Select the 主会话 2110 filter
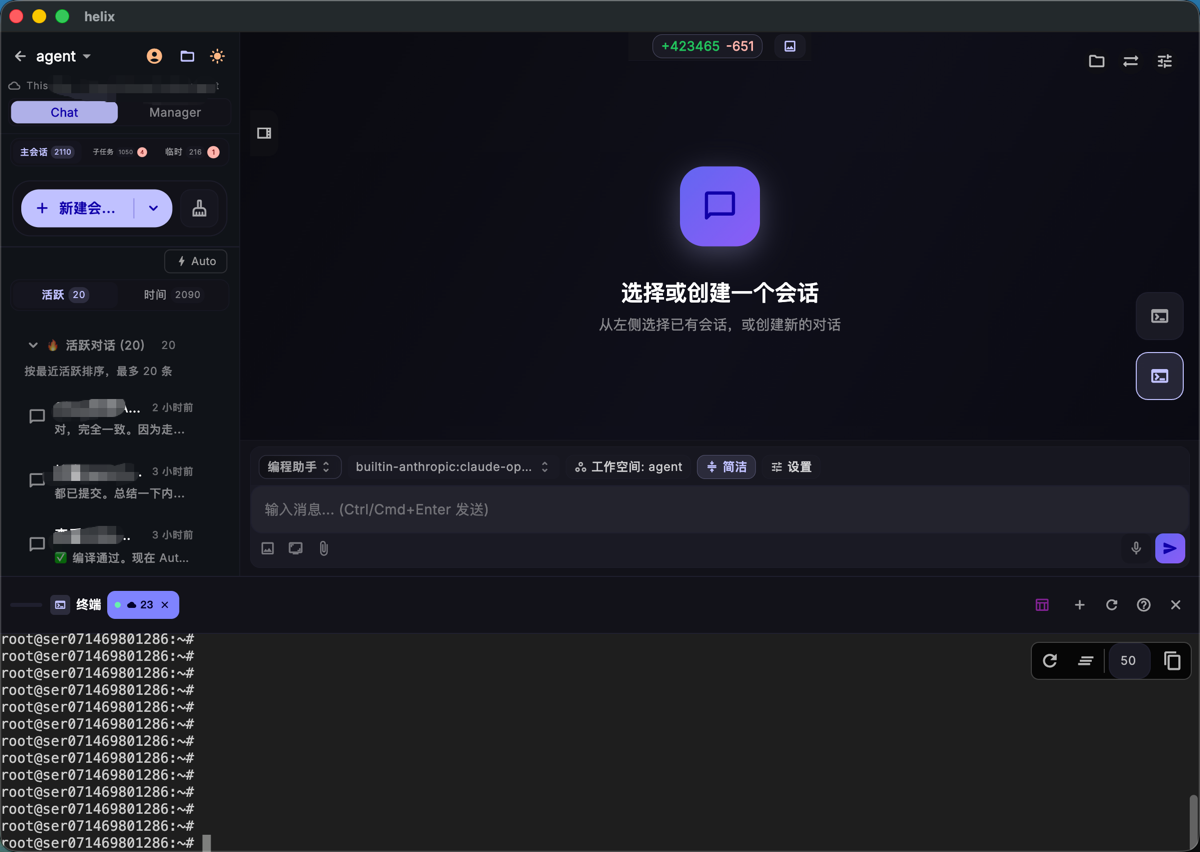The width and height of the screenshot is (1200, 852). (x=46, y=152)
